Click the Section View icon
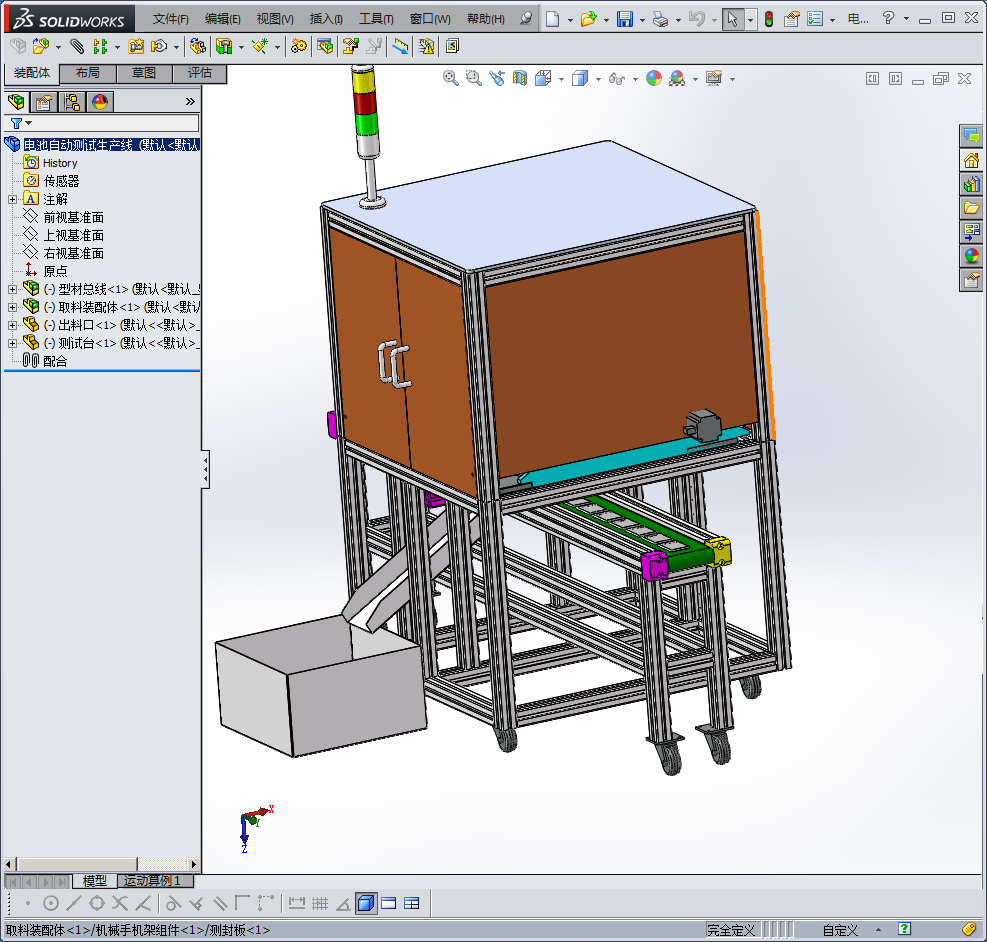This screenshot has height=942, width=987. pyautogui.click(x=520, y=78)
